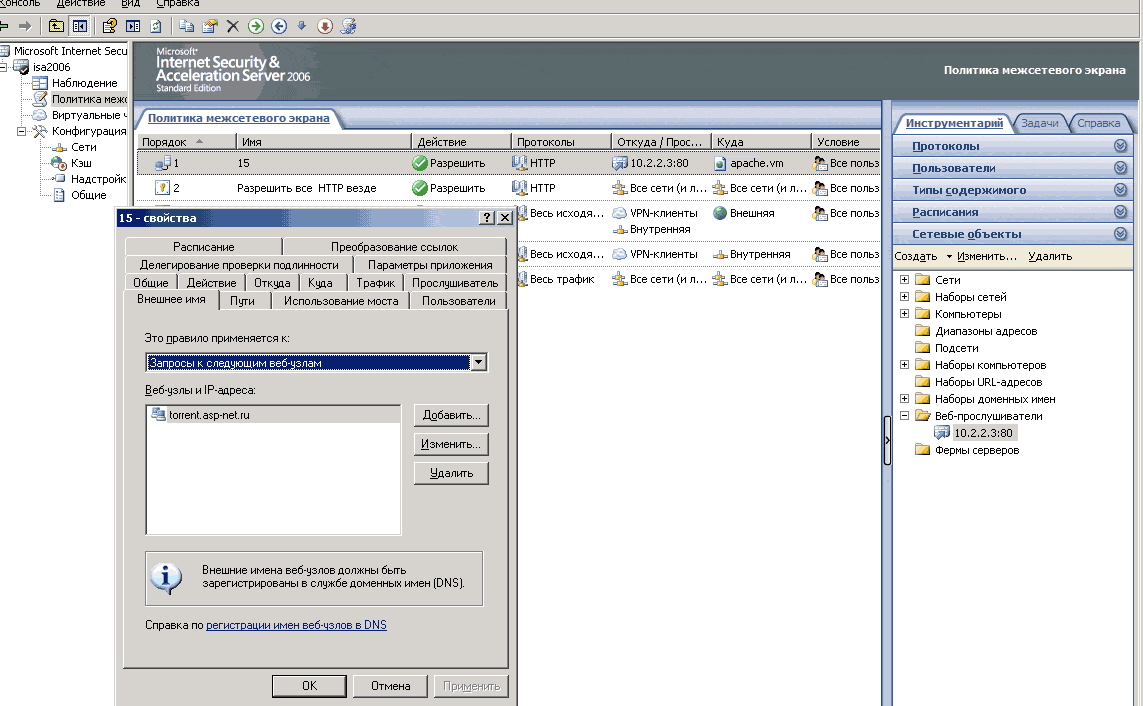Open the Преобразование ссылок tab
The height and width of the screenshot is (706, 1143).
394,246
